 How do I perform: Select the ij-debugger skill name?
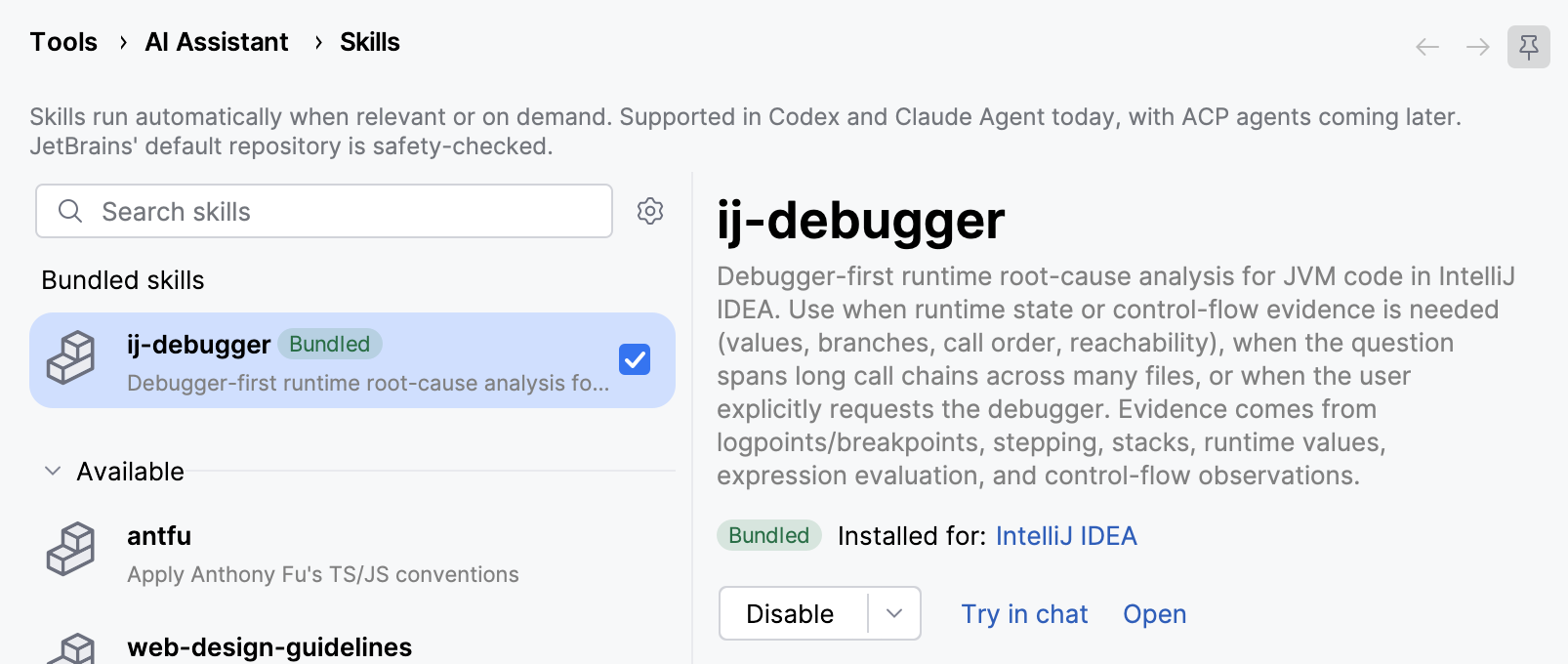(198, 345)
